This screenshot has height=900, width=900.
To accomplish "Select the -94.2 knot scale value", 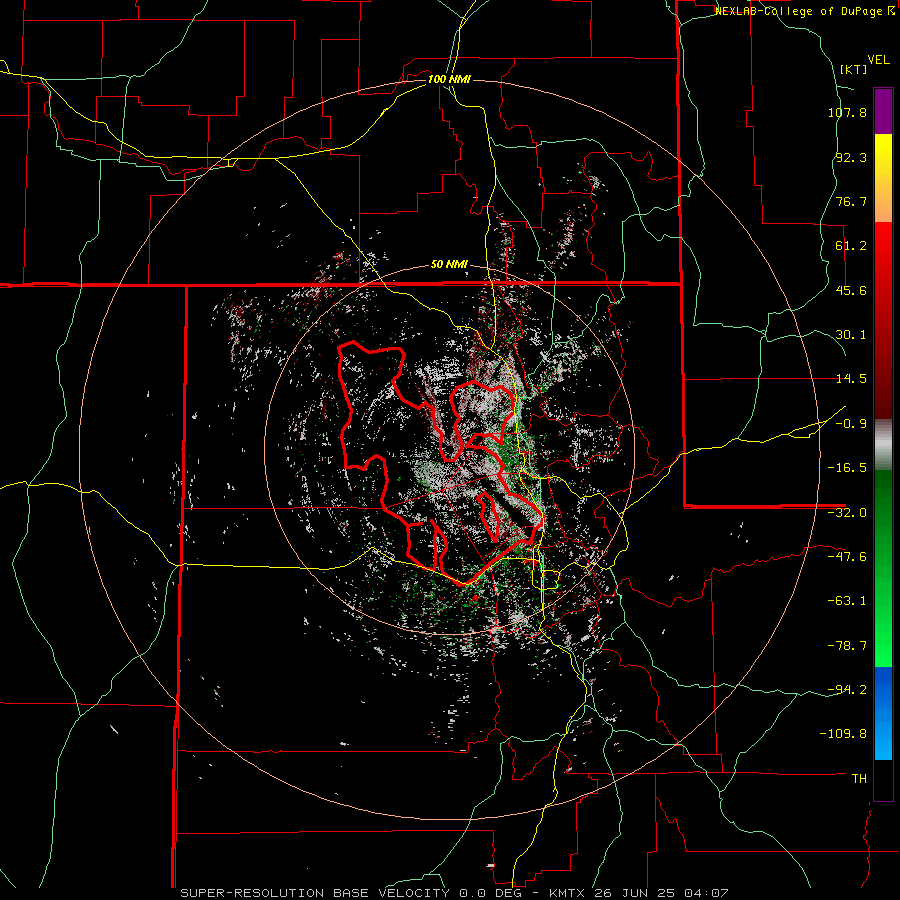I will coord(847,690).
